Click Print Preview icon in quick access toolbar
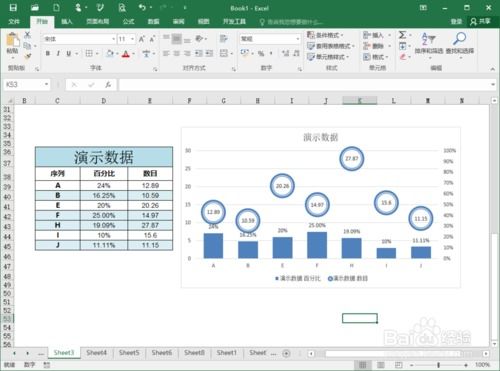500x371 pixels. coord(122,8)
